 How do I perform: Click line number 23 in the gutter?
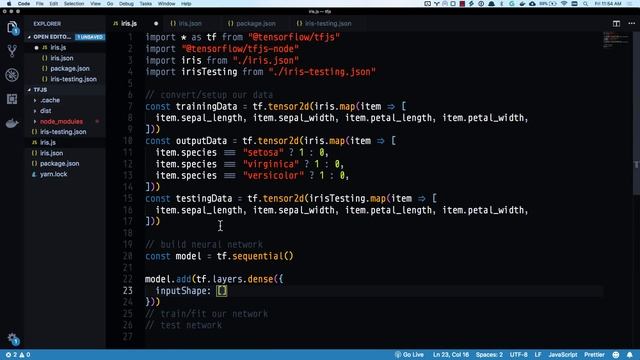[x=128, y=291]
